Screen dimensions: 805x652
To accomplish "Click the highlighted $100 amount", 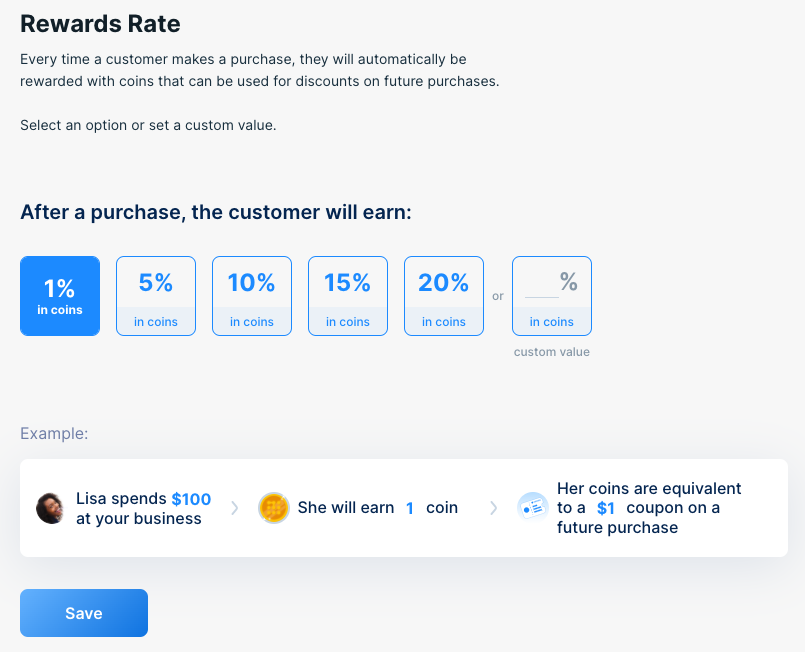I will [x=193, y=498].
